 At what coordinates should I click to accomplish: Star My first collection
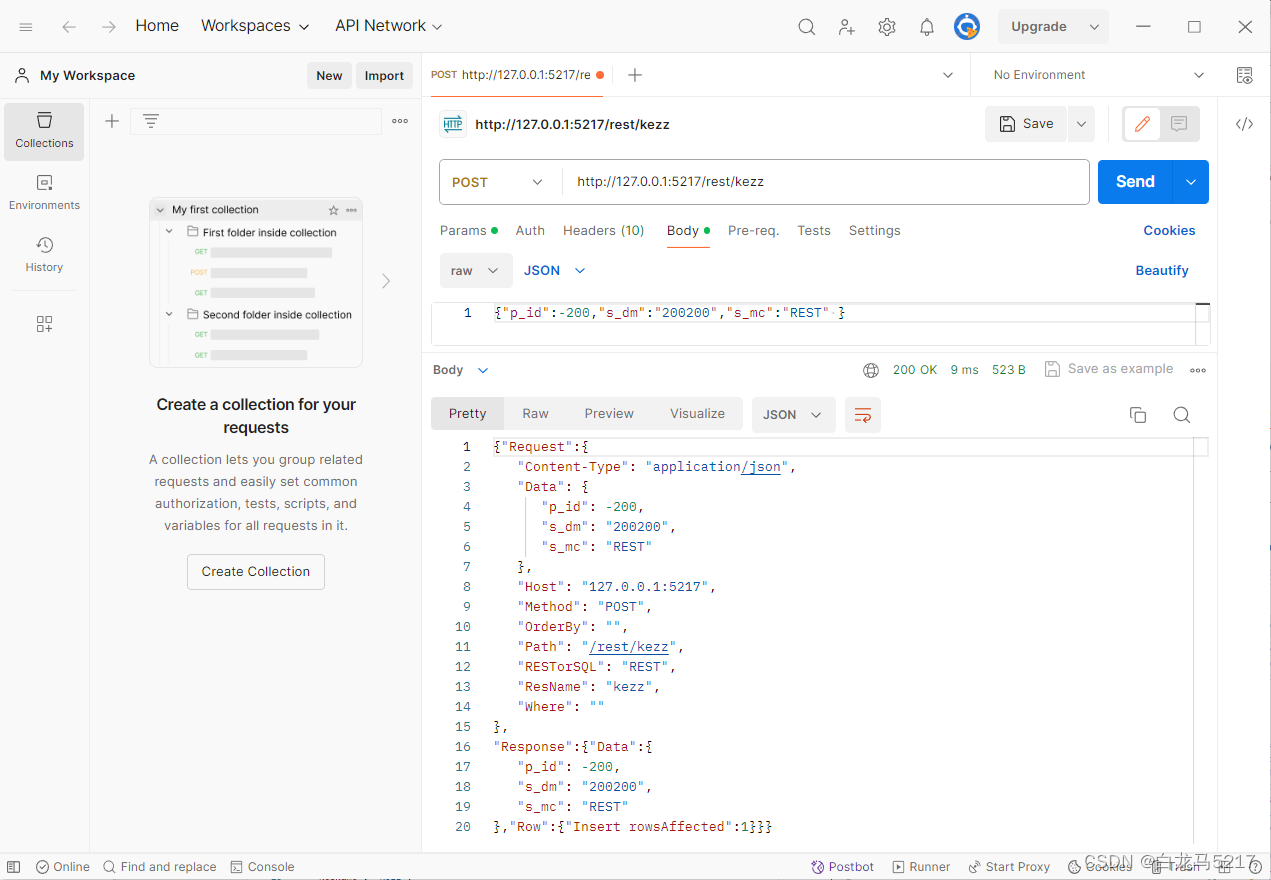(x=334, y=210)
